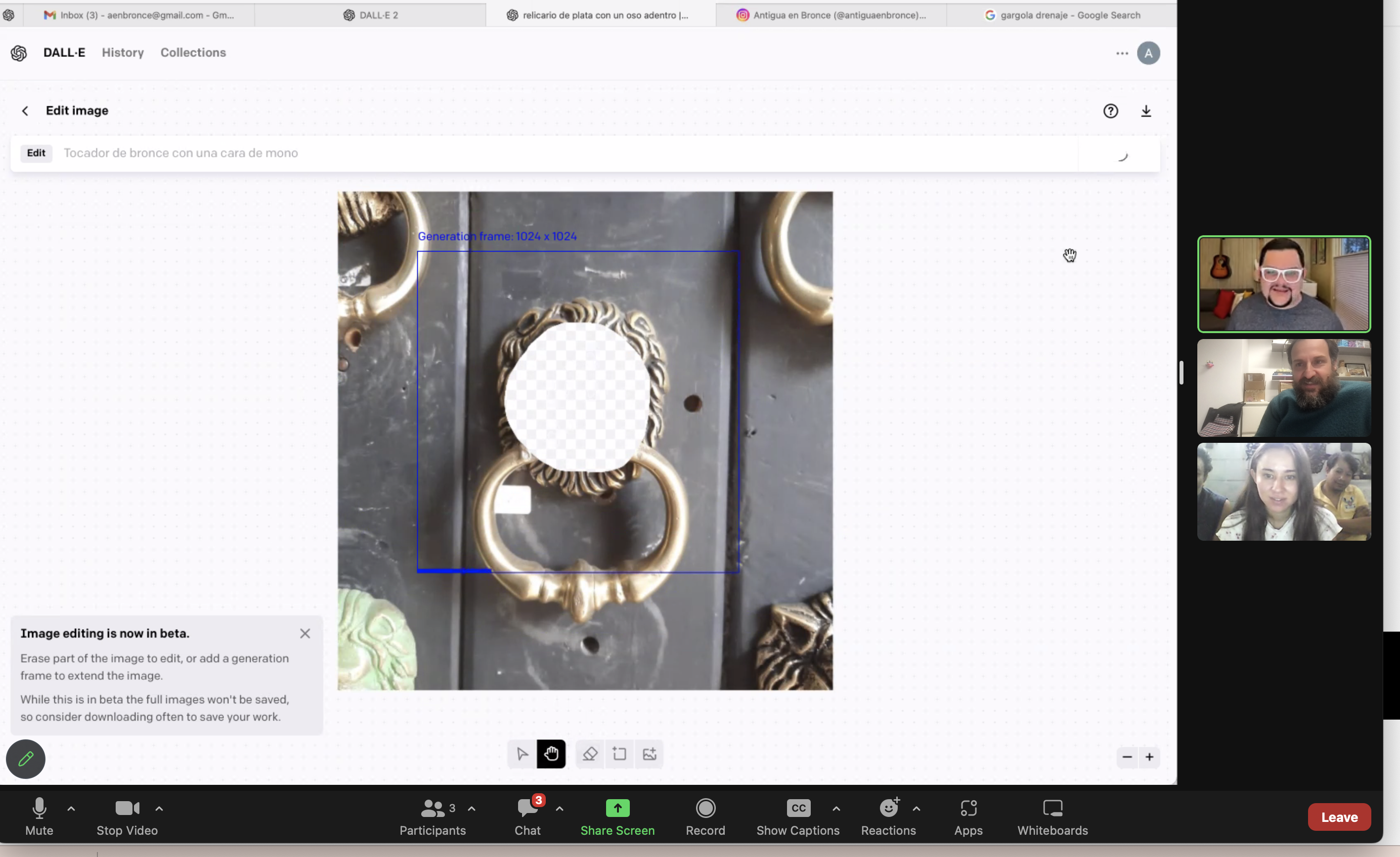Expand audio options chevron beside Mute
Screen dimensions: 1400x857
click(71, 809)
